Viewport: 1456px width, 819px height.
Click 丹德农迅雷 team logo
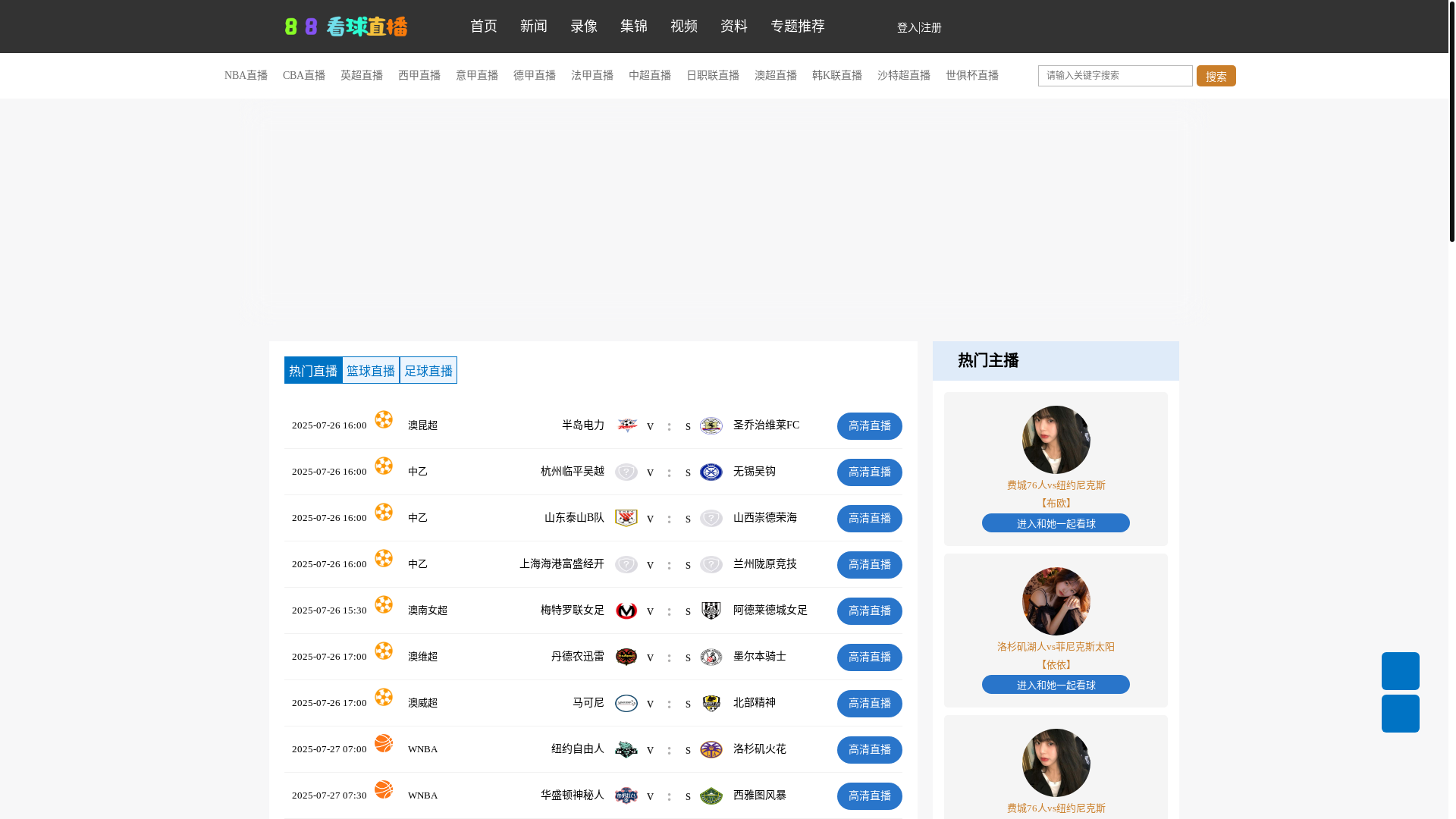pyautogui.click(x=626, y=657)
